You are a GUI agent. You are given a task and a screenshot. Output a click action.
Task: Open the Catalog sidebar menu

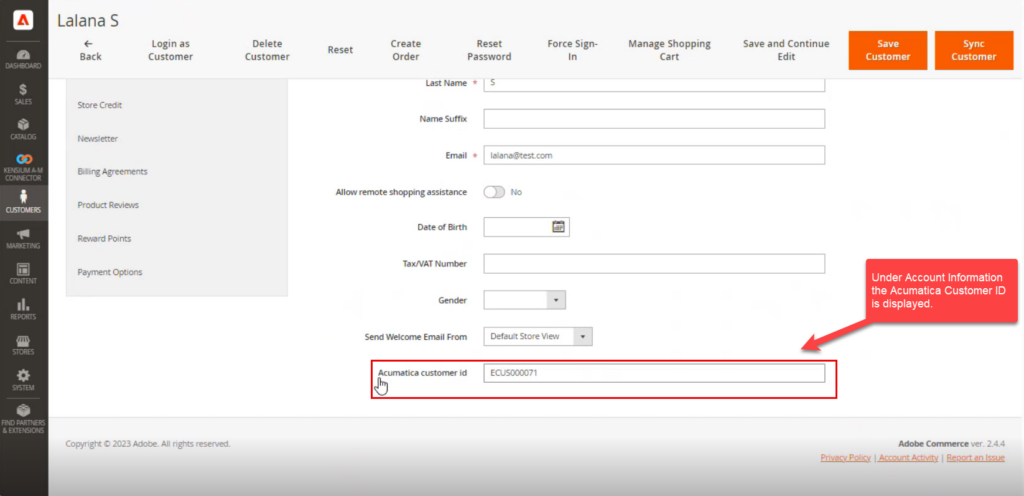tap(24, 129)
